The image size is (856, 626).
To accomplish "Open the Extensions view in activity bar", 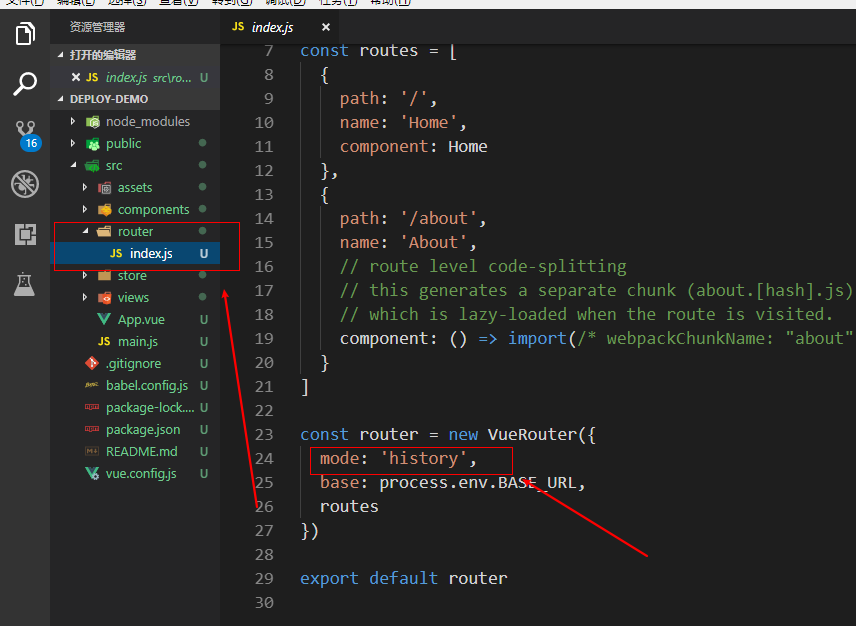I will (x=25, y=234).
